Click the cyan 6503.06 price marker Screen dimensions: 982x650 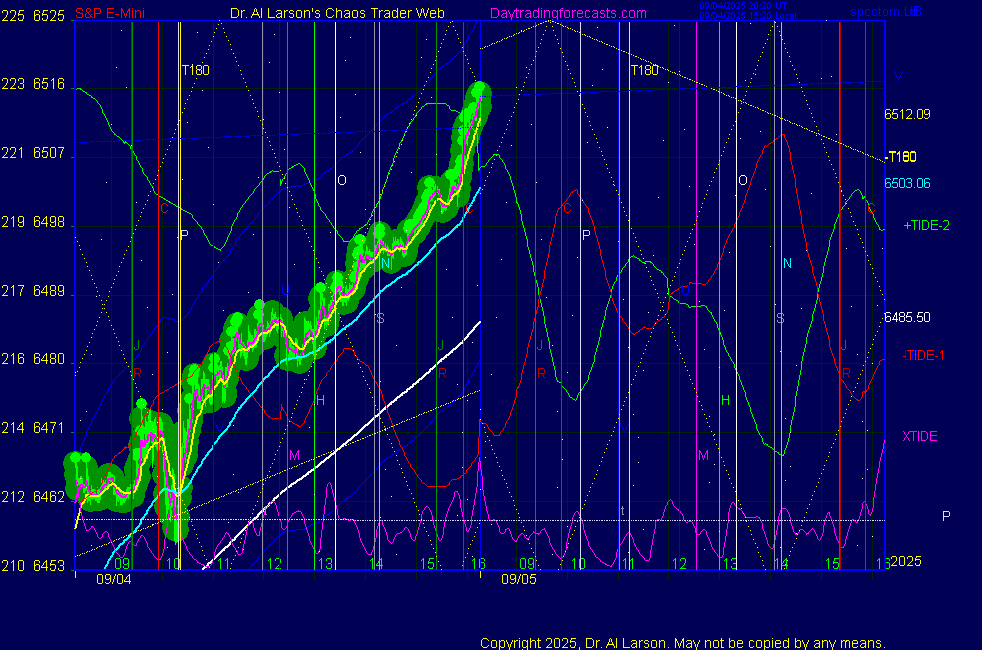[907, 183]
